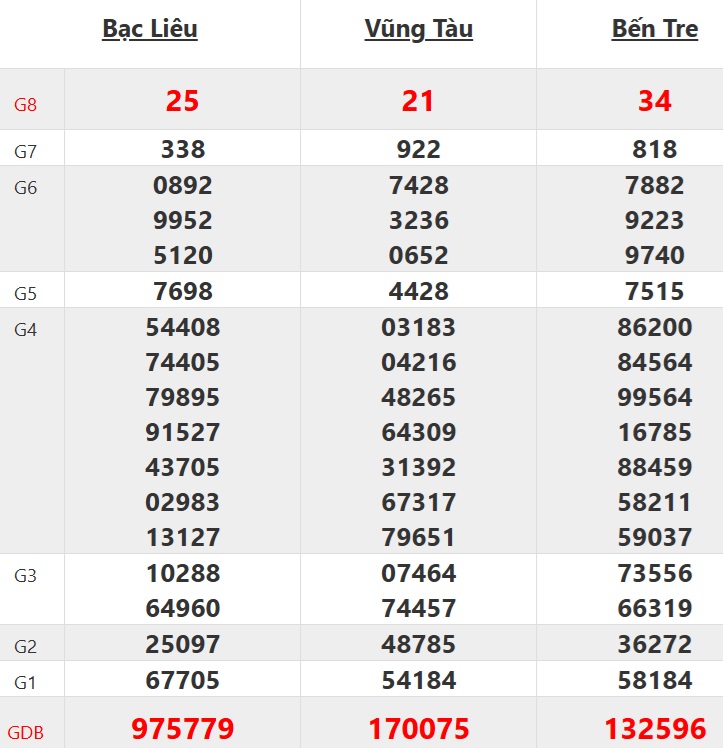
Task: Select the red G8 number 21
Action: [418, 101]
